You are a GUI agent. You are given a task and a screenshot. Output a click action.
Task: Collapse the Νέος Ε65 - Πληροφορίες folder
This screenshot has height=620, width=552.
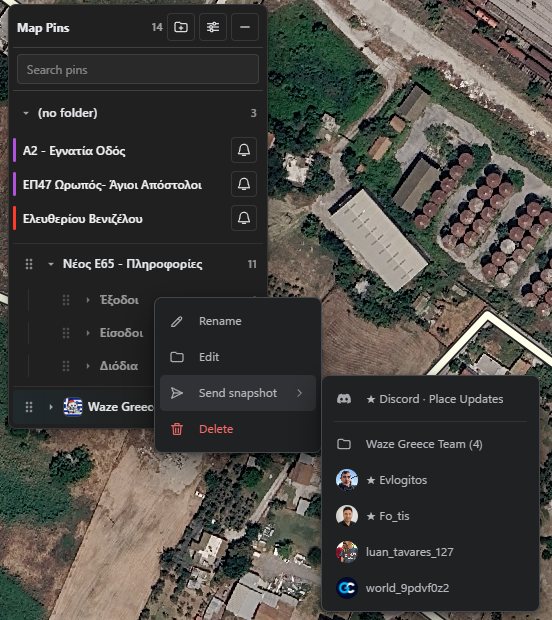tap(51, 264)
